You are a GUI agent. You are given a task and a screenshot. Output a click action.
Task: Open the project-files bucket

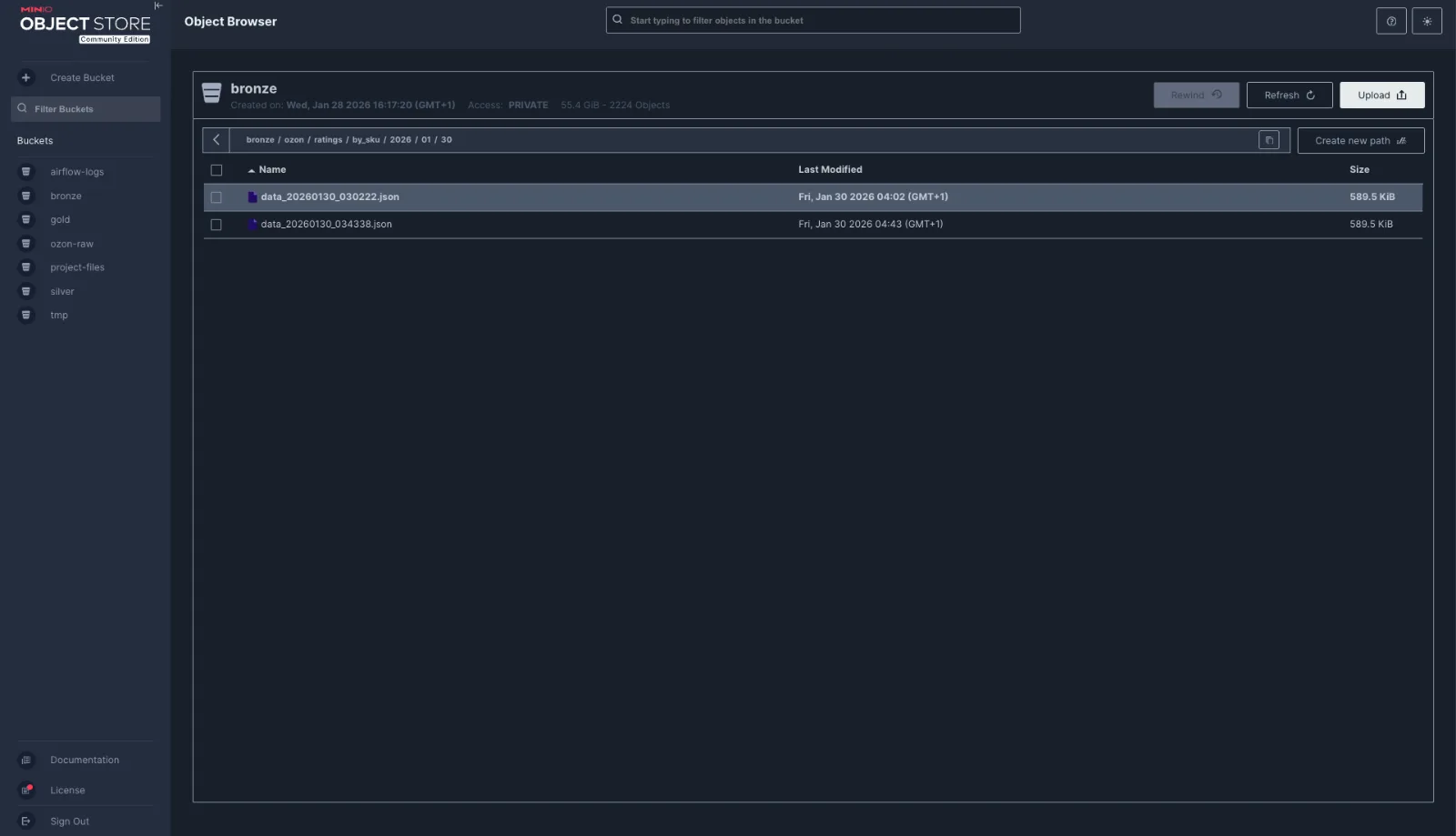tap(77, 267)
